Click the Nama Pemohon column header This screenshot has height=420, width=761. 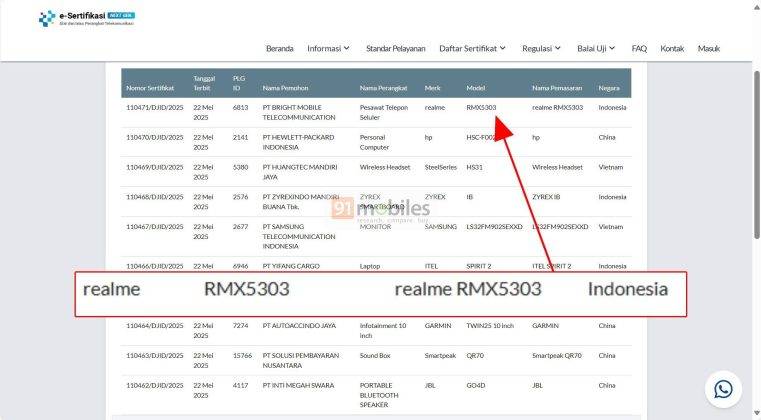click(285, 88)
